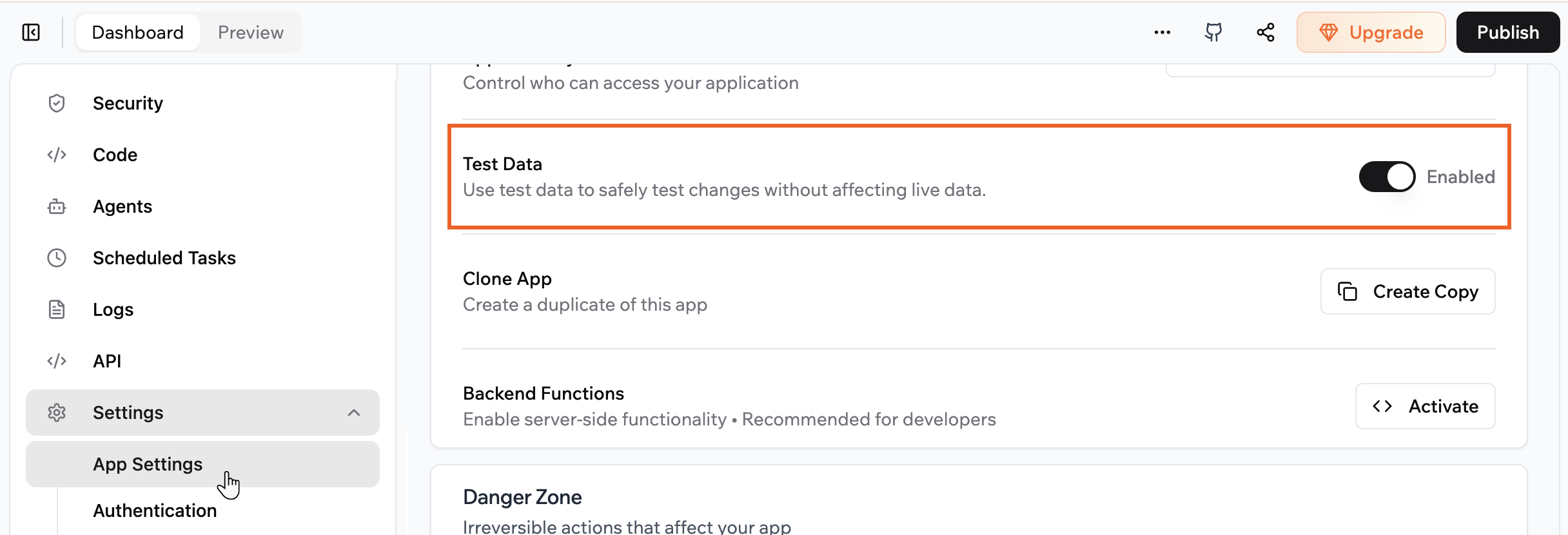This screenshot has height=535, width=1568.
Task: Open the GitHub icon in the top bar
Action: tap(1213, 32)
